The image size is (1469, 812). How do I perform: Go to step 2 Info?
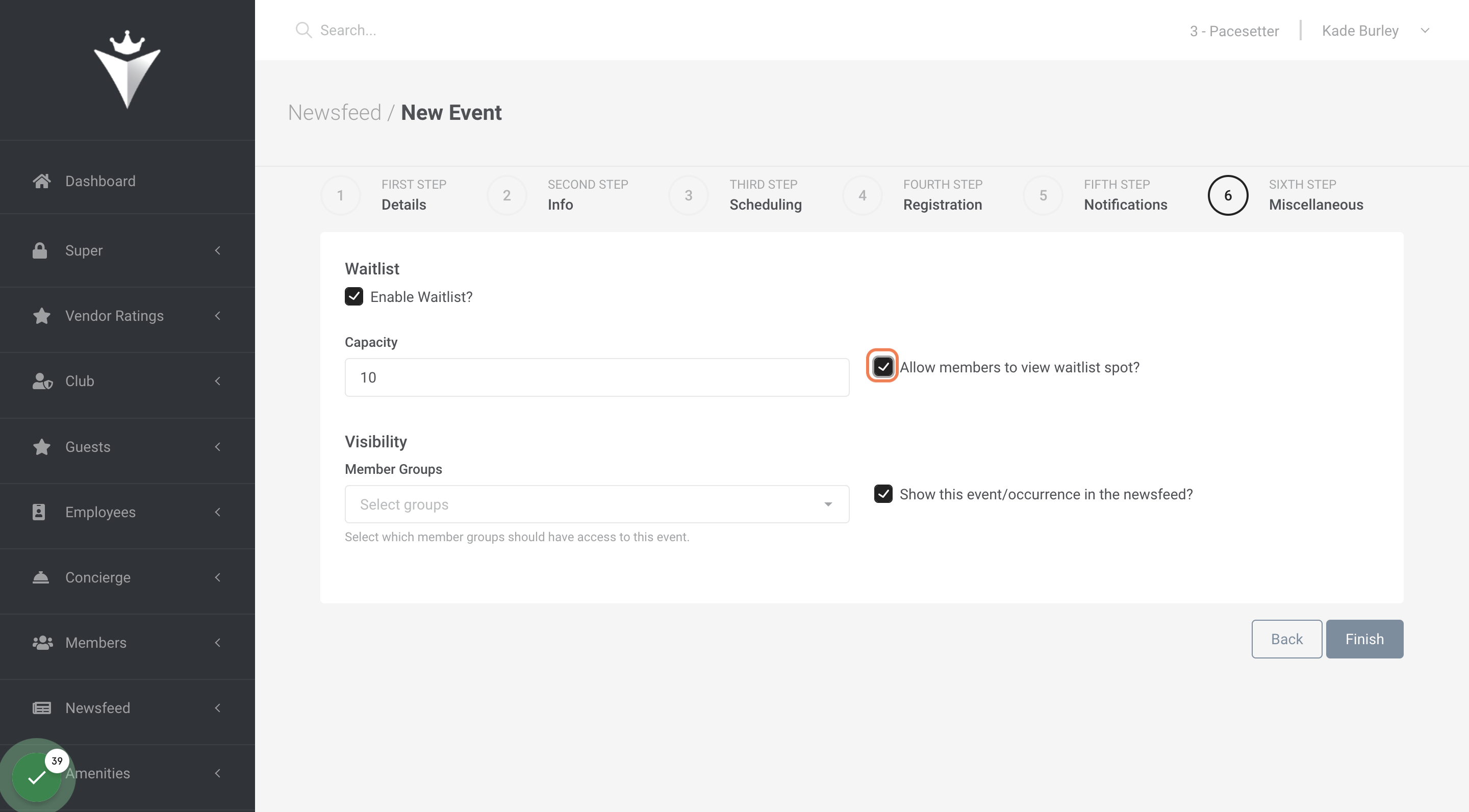pos(558,195)
